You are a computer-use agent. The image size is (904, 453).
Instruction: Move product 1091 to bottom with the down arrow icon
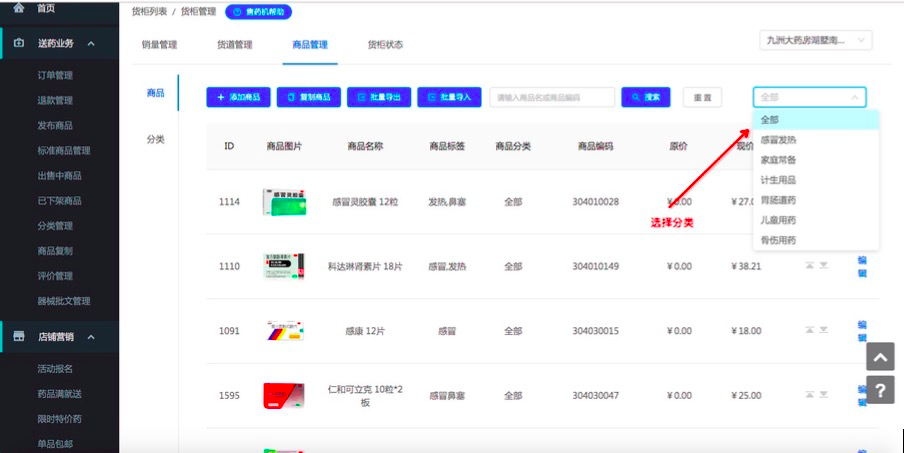824,330
